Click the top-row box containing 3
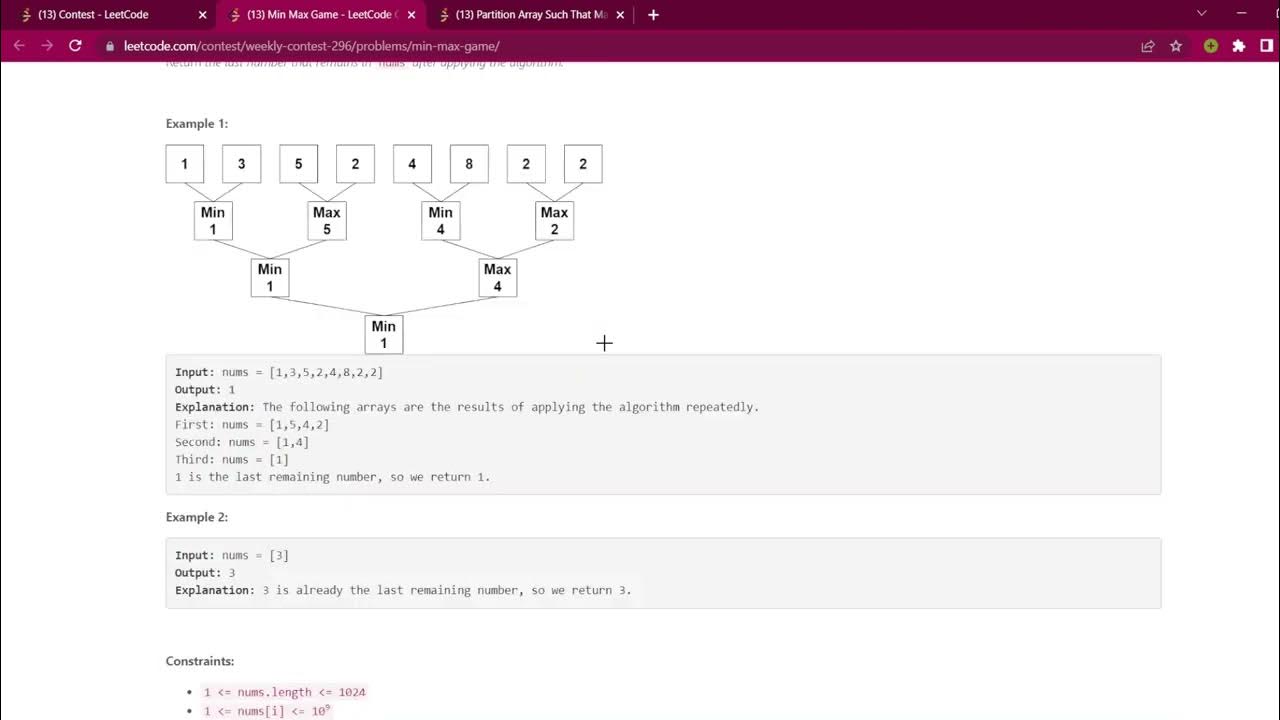Viewport: 1280px width, 720px height. (241, 164)
